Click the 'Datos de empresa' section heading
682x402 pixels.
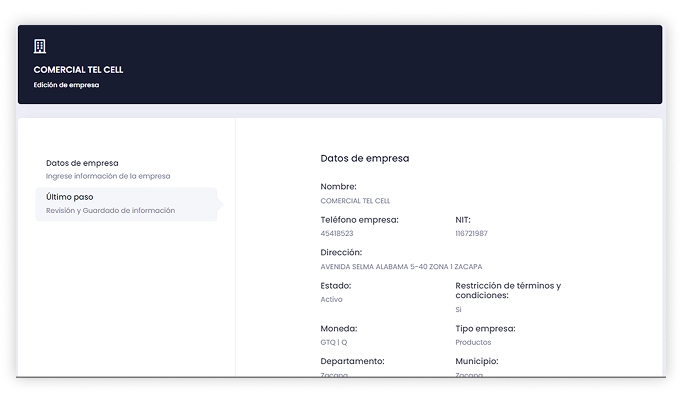pos(364,158)
